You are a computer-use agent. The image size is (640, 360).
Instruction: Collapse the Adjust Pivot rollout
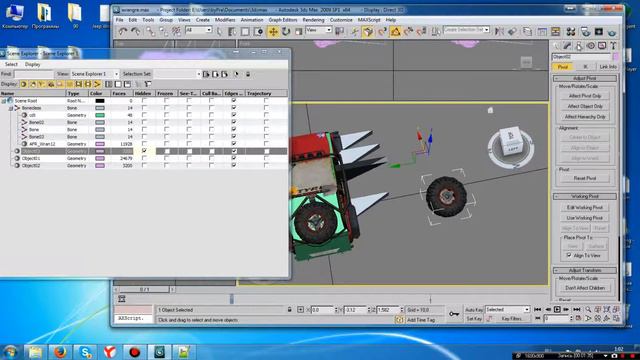pos(584,78)
